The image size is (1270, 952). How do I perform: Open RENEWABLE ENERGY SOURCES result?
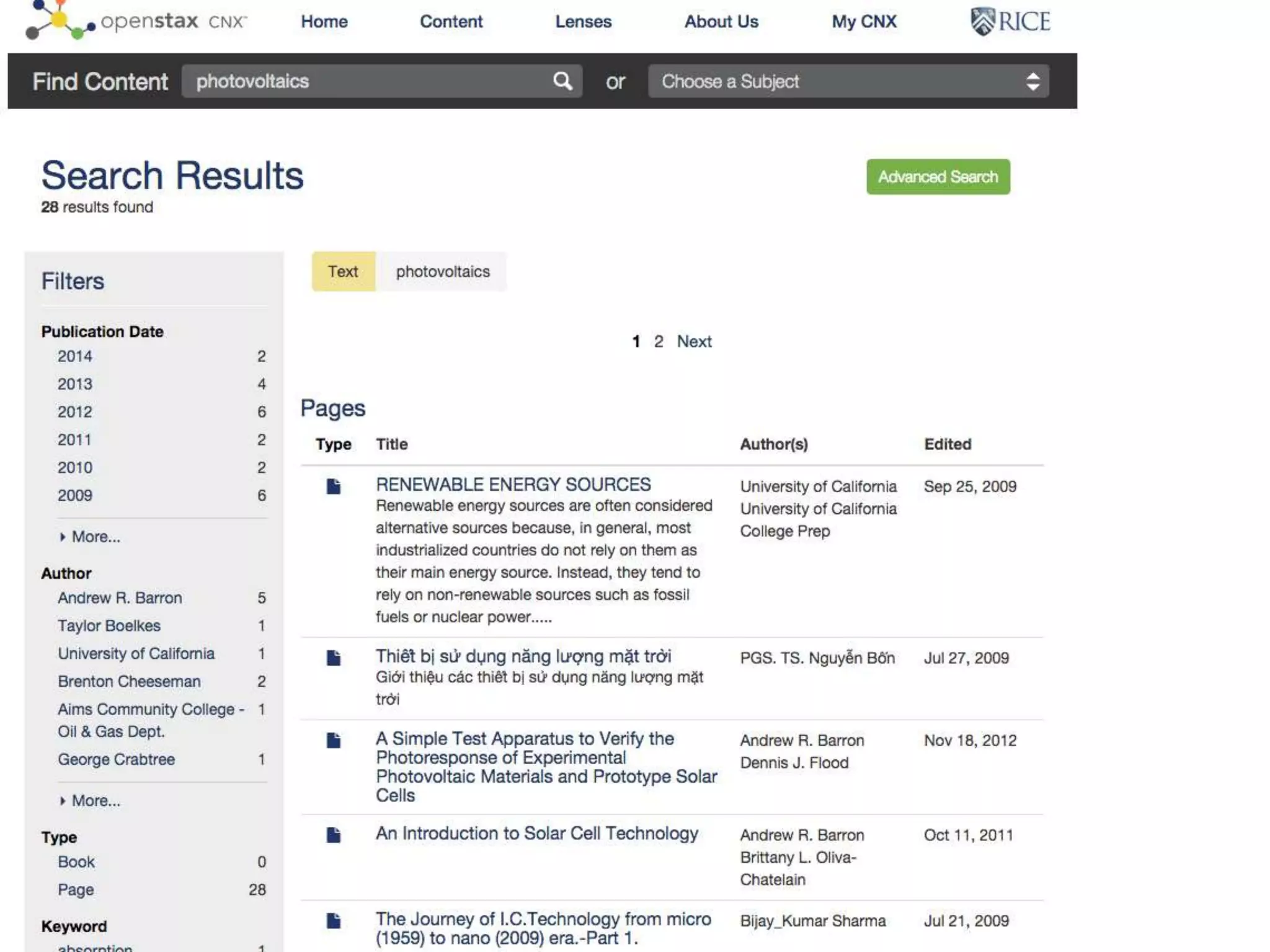(x=513, y=484)
